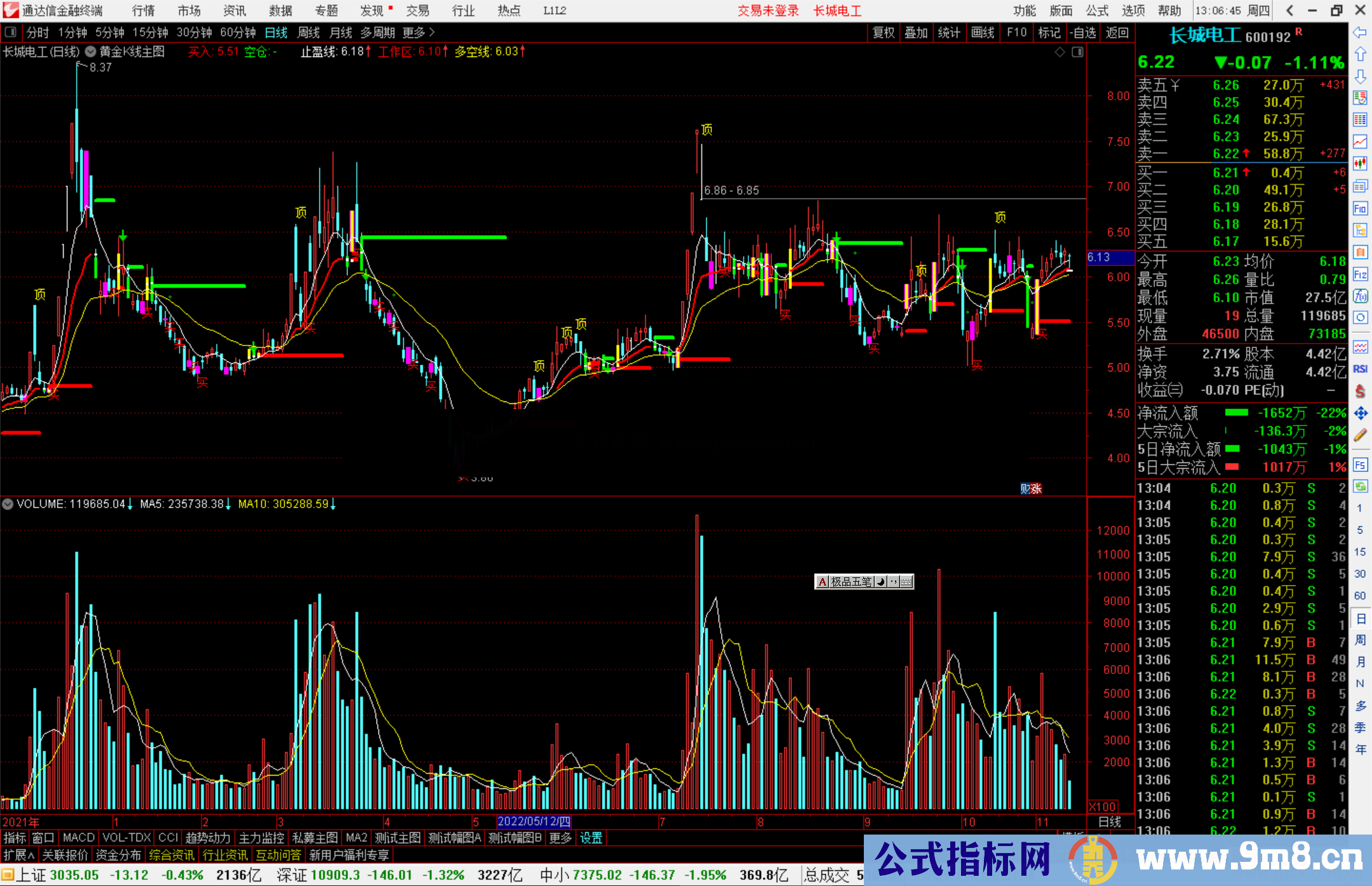1372x886 pixels.
Task: Click the f(x) formula icon in sidebar
Action: 1360,296
